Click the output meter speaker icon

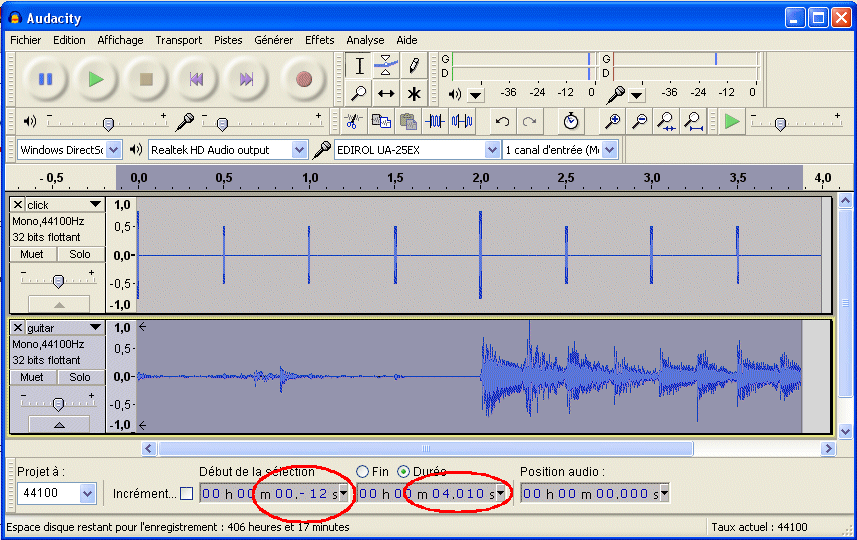coord(455,95)
